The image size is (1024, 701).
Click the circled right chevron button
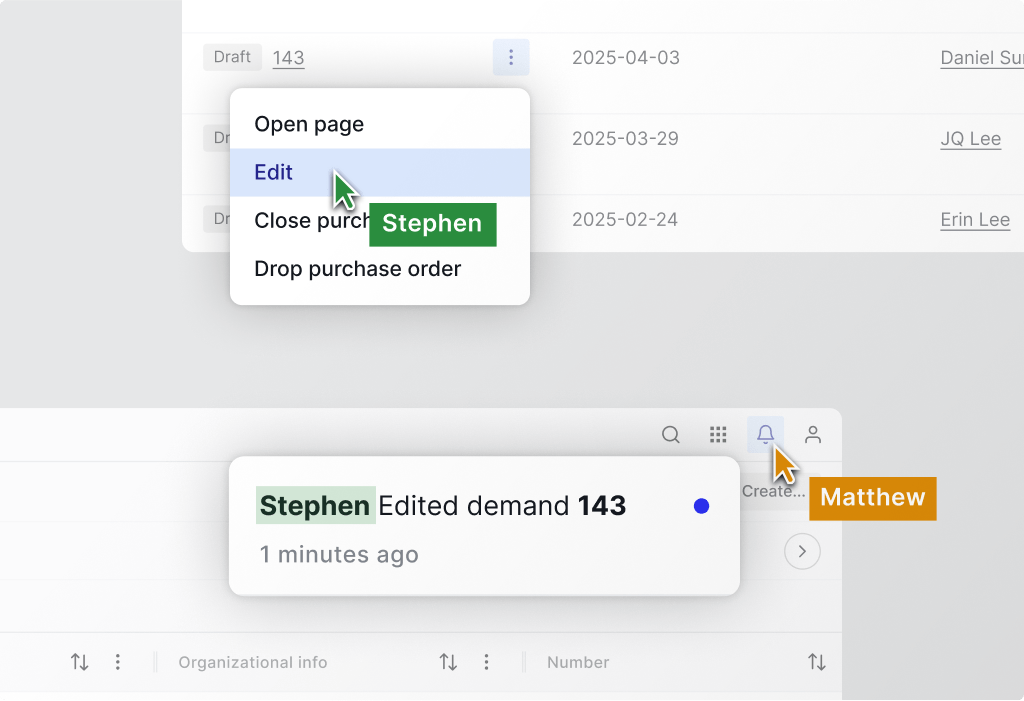pos(802,551)
